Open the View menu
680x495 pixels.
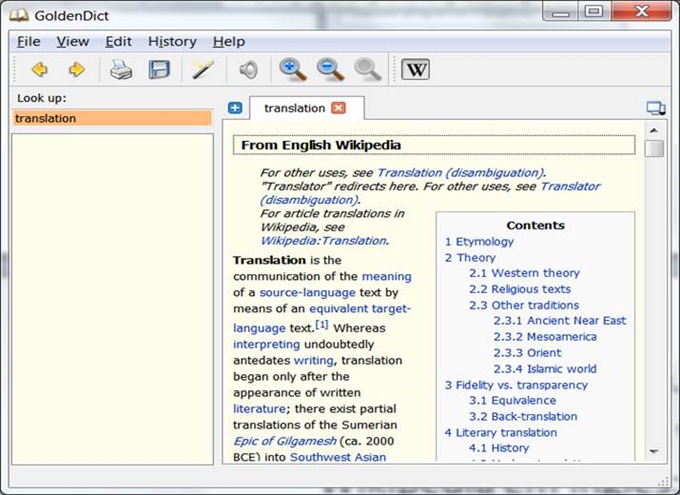click(x=73, y=42)
